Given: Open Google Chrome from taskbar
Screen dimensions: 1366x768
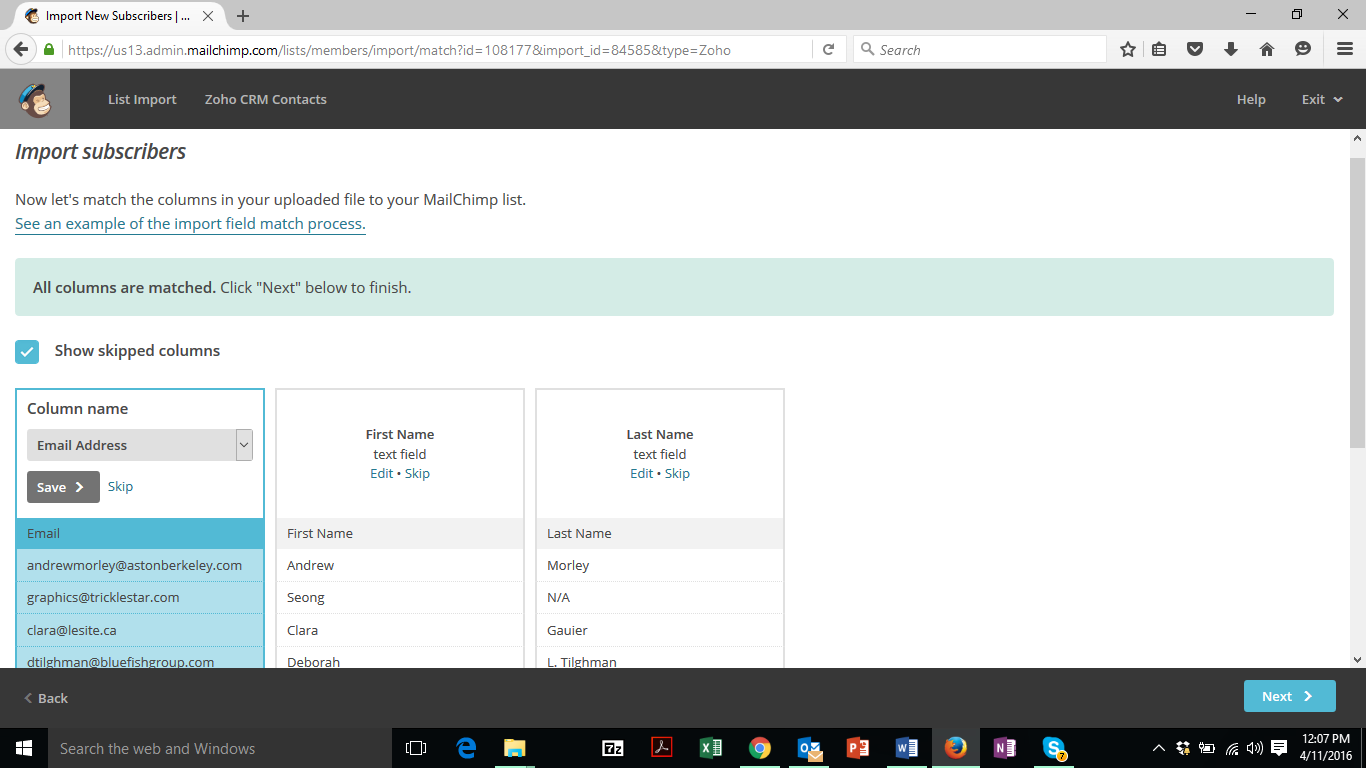Looking at the screenshot, I should pyautogui.click(x=760, y=748).
